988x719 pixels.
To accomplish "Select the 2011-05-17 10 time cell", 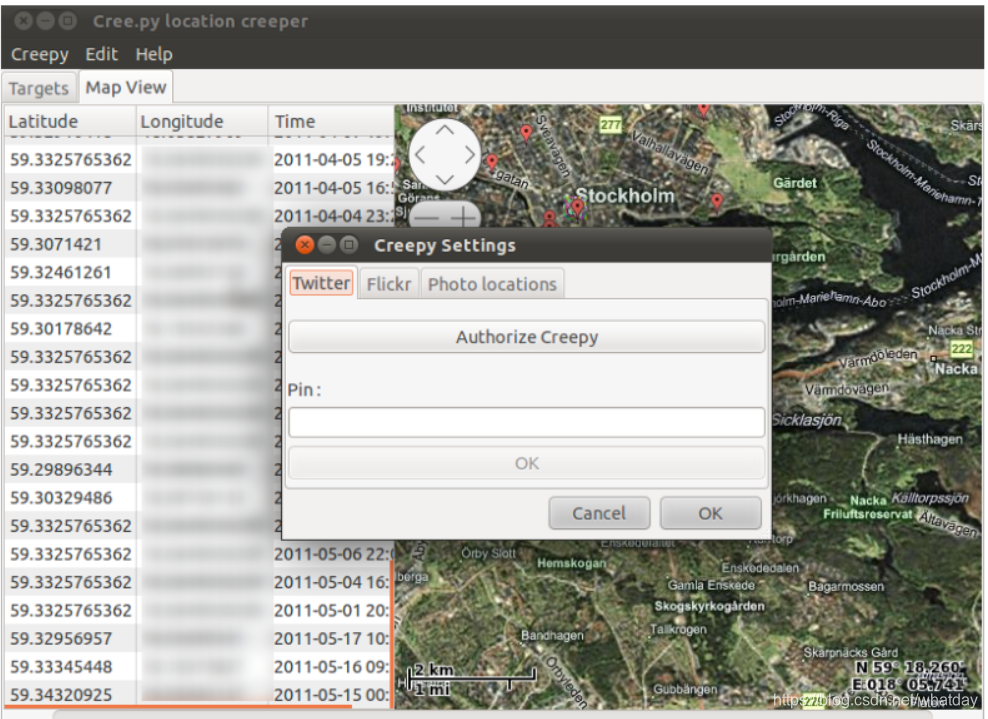I will 332,638.
